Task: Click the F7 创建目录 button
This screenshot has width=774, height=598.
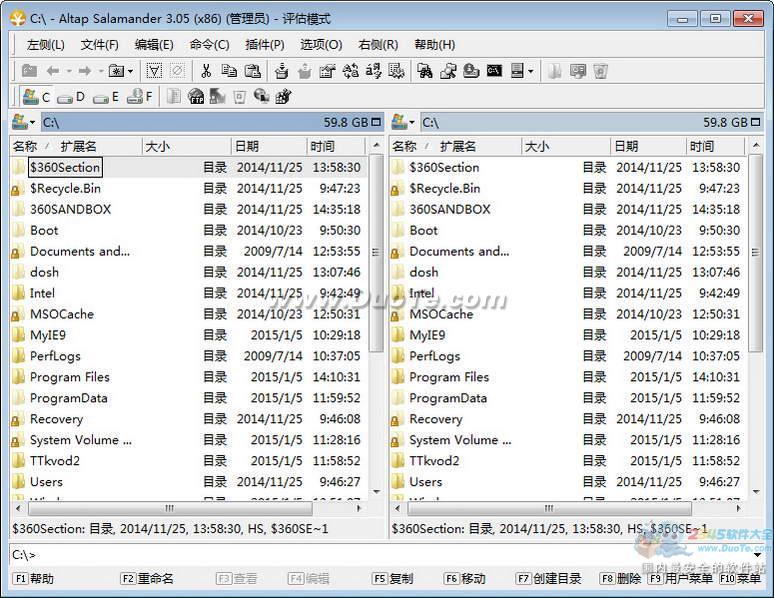Action: pyautogui.click(x=548, y=578)
